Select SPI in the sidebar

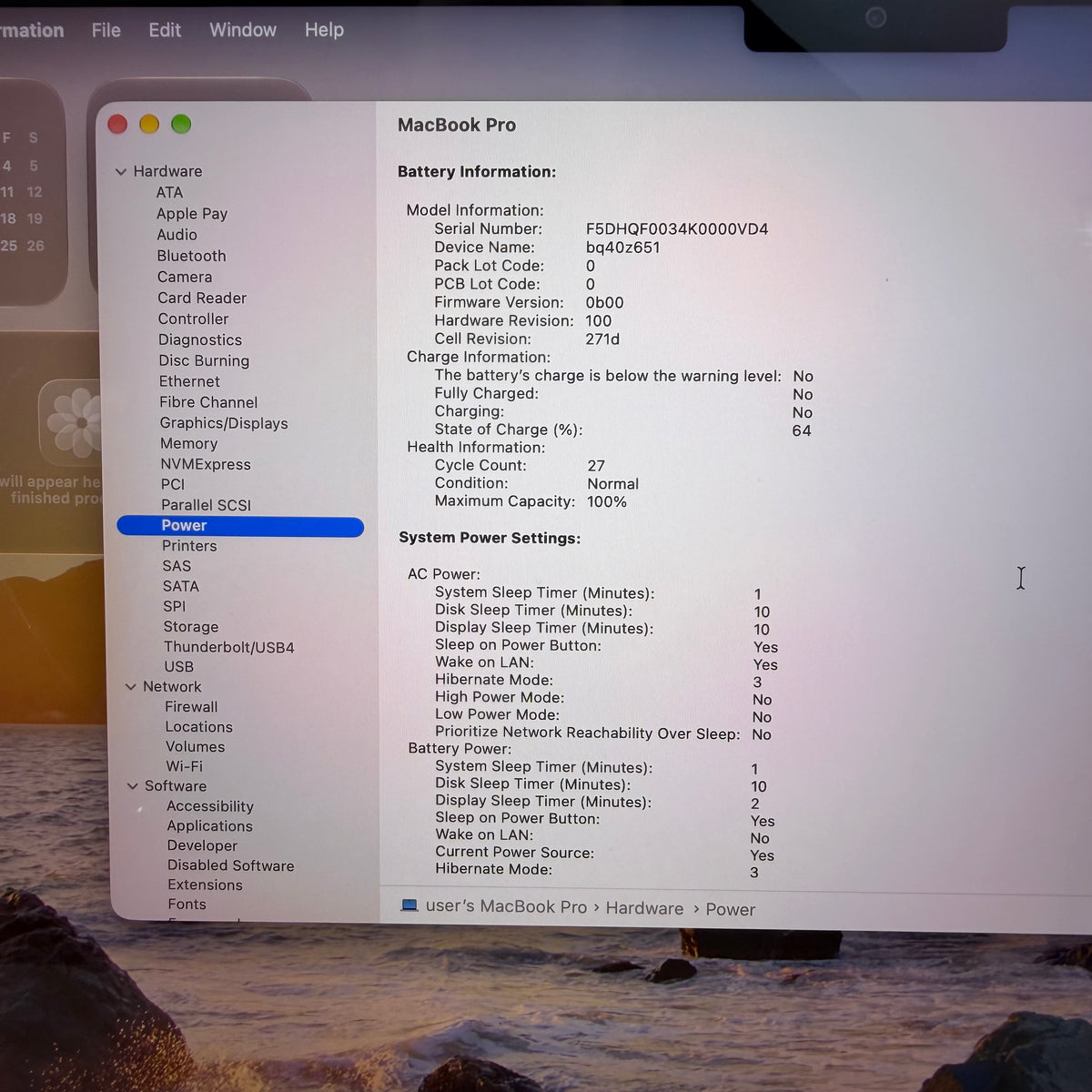tap(174, 606)
